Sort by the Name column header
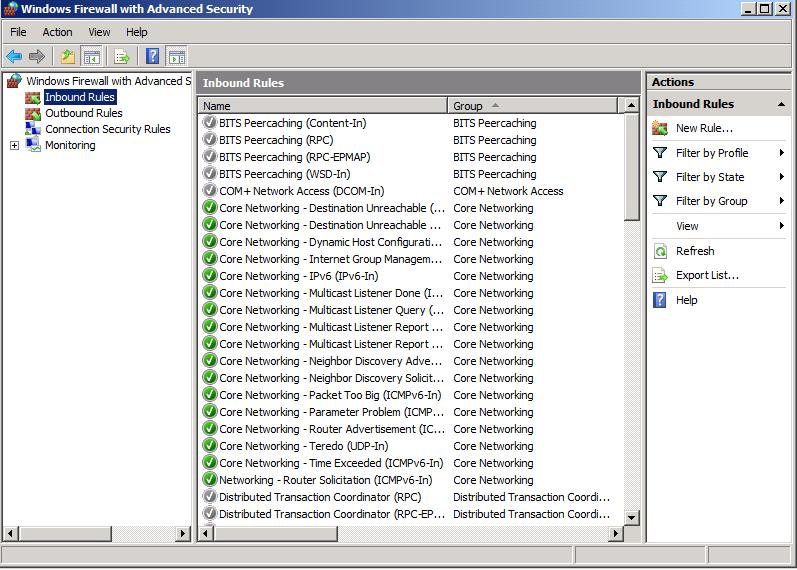Viewport: 797px width, 570px height. 323,106
